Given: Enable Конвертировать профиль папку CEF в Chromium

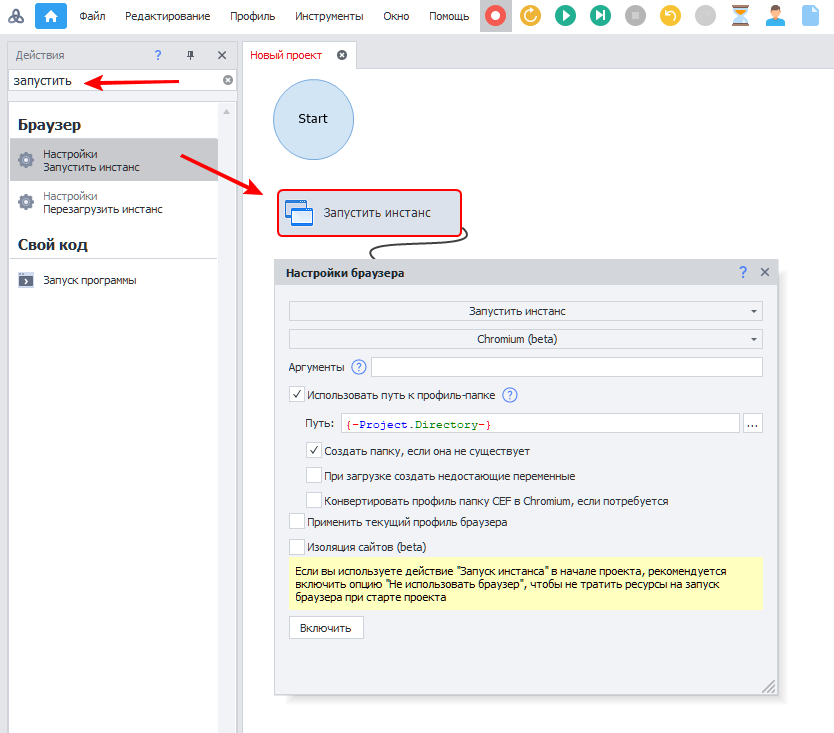Looking at the screenshot, I should point(314,500).
